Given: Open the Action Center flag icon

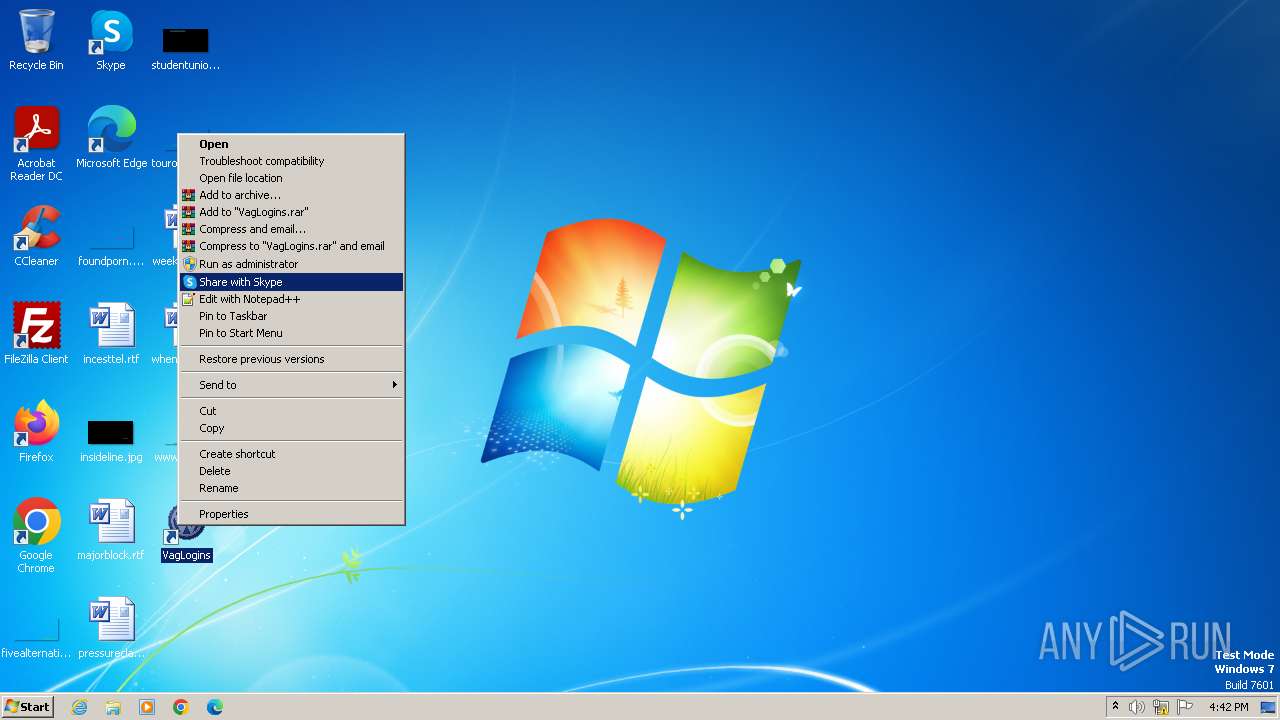Looking at the screenshot, I should [x=1185, y=707].
